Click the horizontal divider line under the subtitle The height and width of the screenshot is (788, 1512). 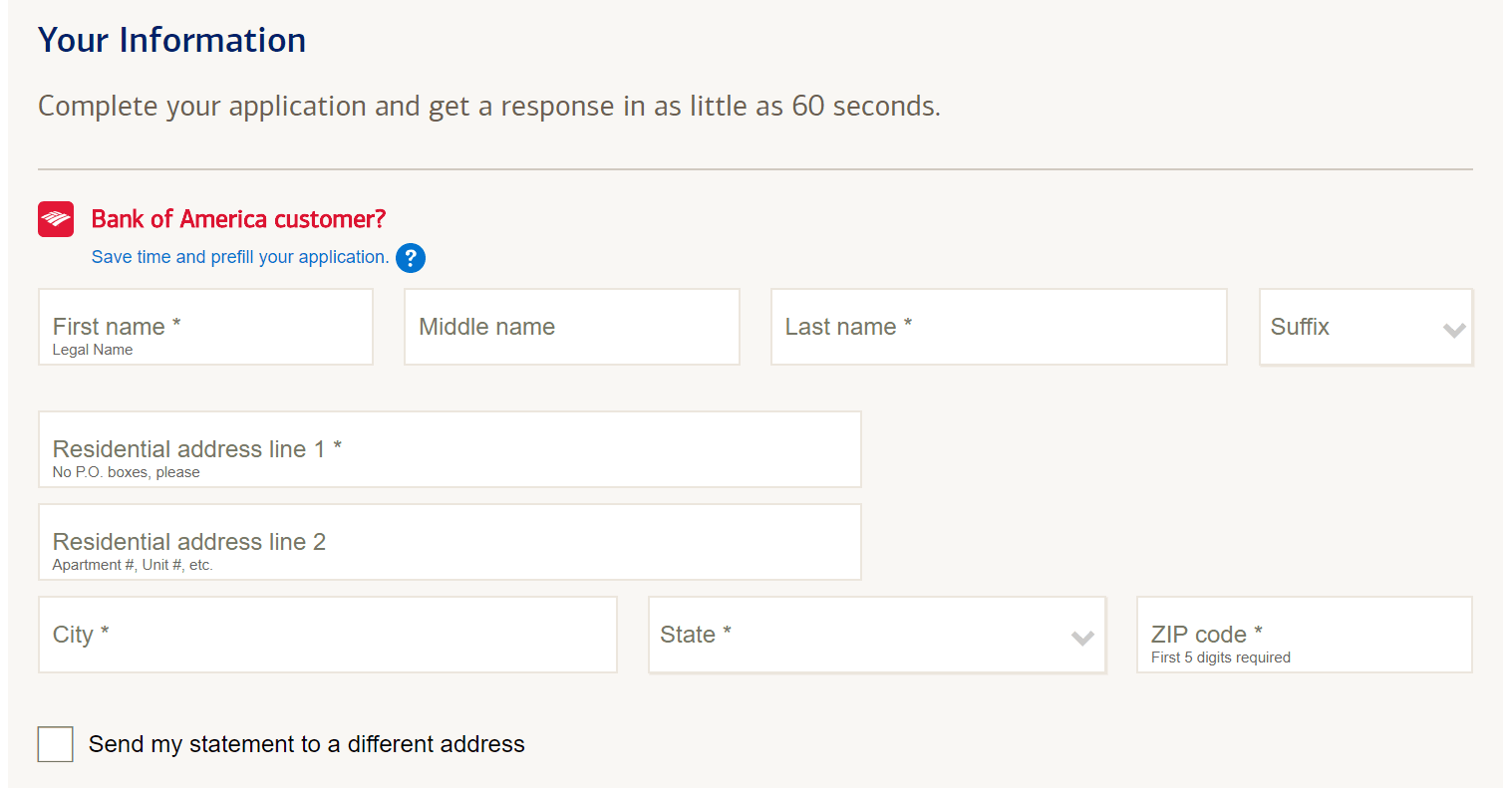(755, 169)
